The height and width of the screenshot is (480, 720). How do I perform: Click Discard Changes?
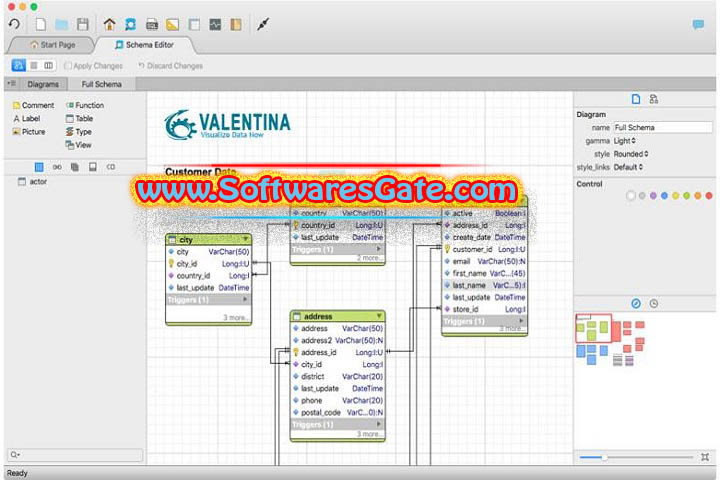click(170, 66)
